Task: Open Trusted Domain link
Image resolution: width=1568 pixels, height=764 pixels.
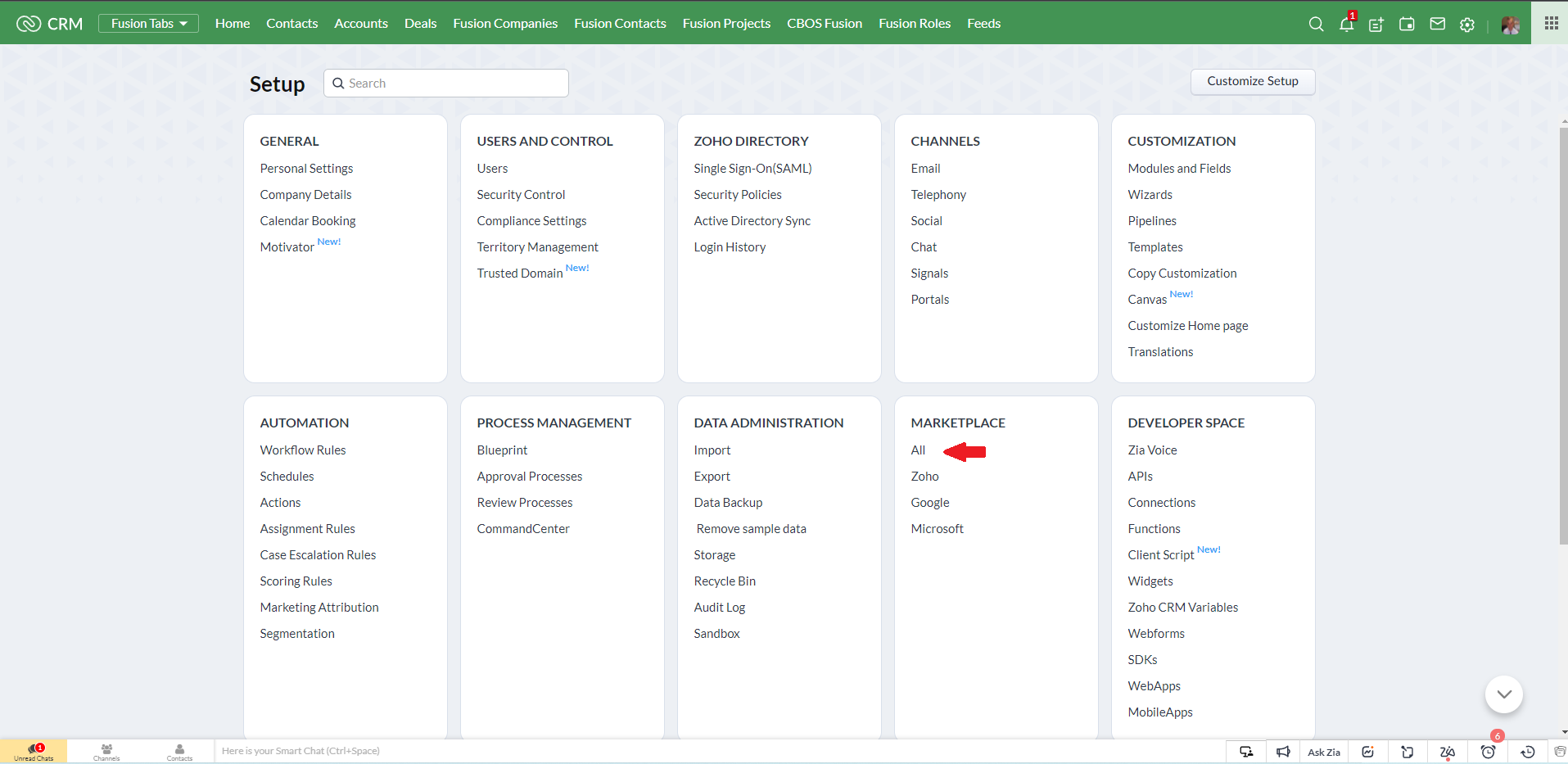Action: pos(520,274)
